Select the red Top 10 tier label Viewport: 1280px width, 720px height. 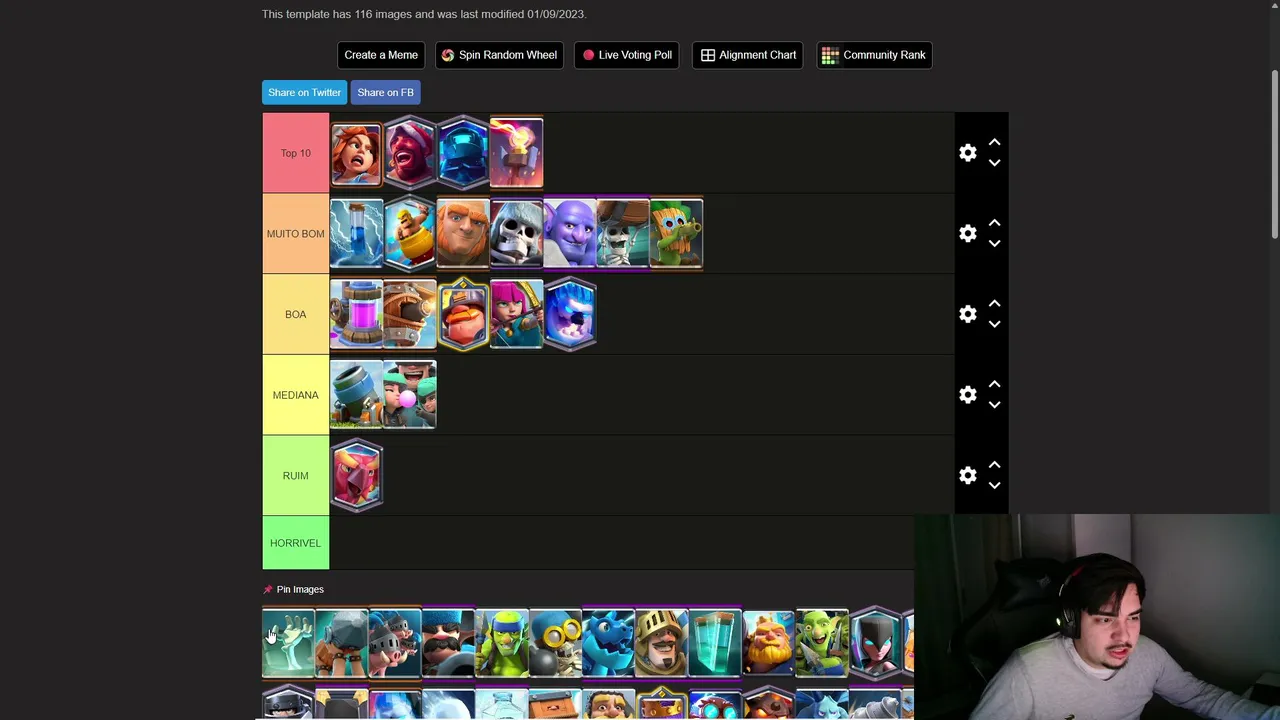pyautogui.click(x=295, y=153)
